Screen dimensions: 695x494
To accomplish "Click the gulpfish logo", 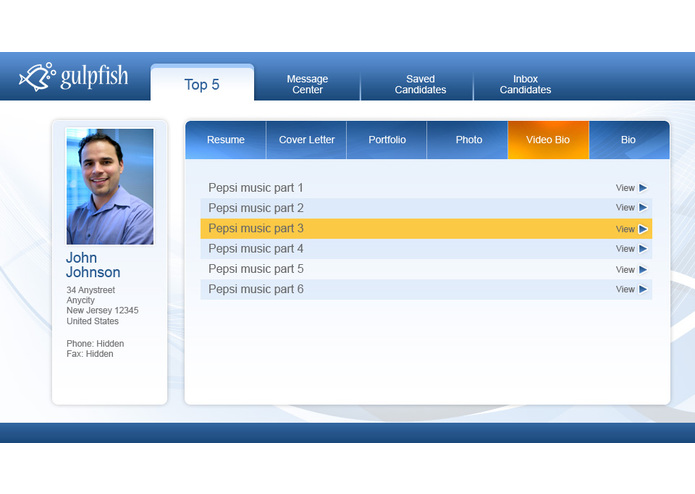I will click(x=74, y=77).
